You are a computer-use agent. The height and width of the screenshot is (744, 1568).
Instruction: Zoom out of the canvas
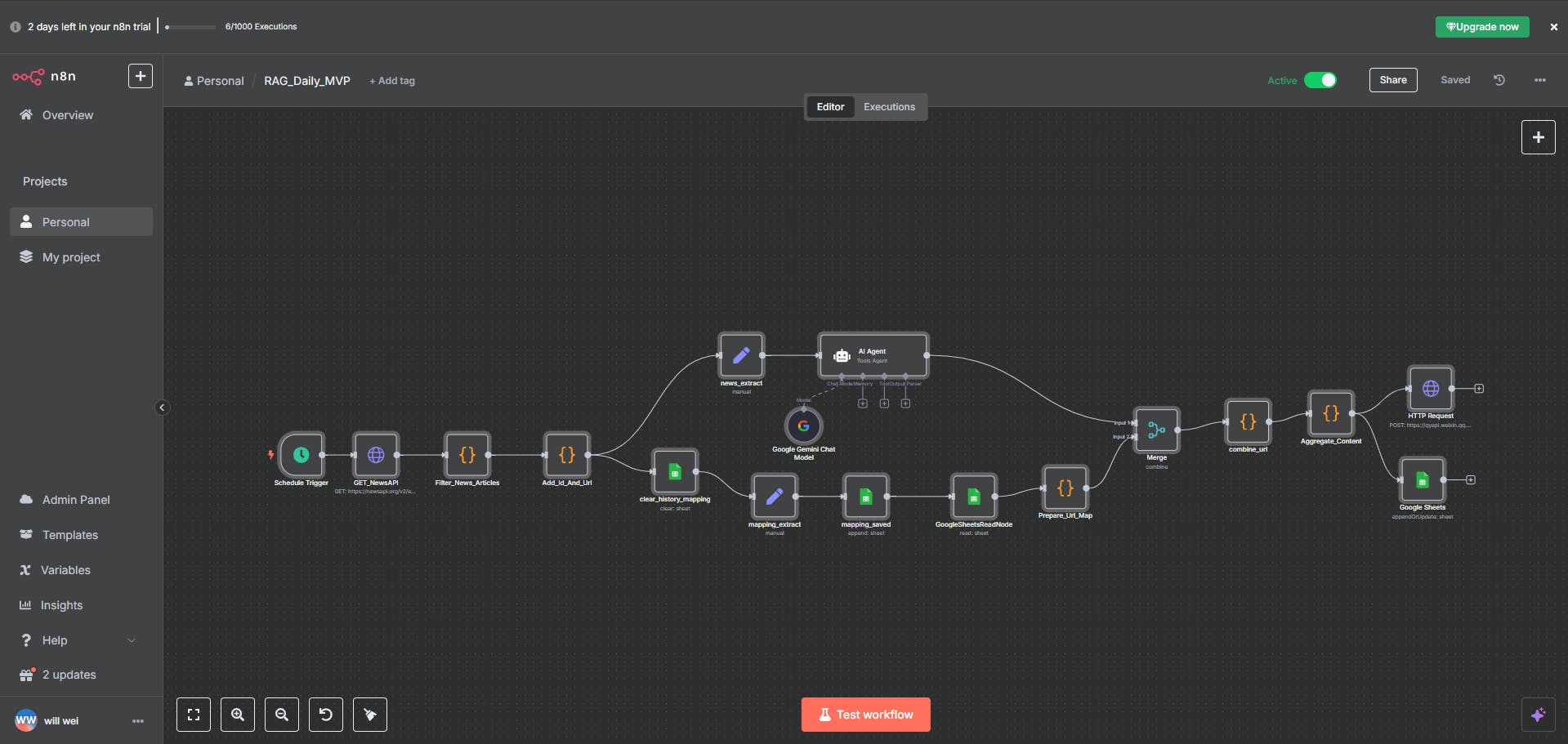tap(282, 715)
